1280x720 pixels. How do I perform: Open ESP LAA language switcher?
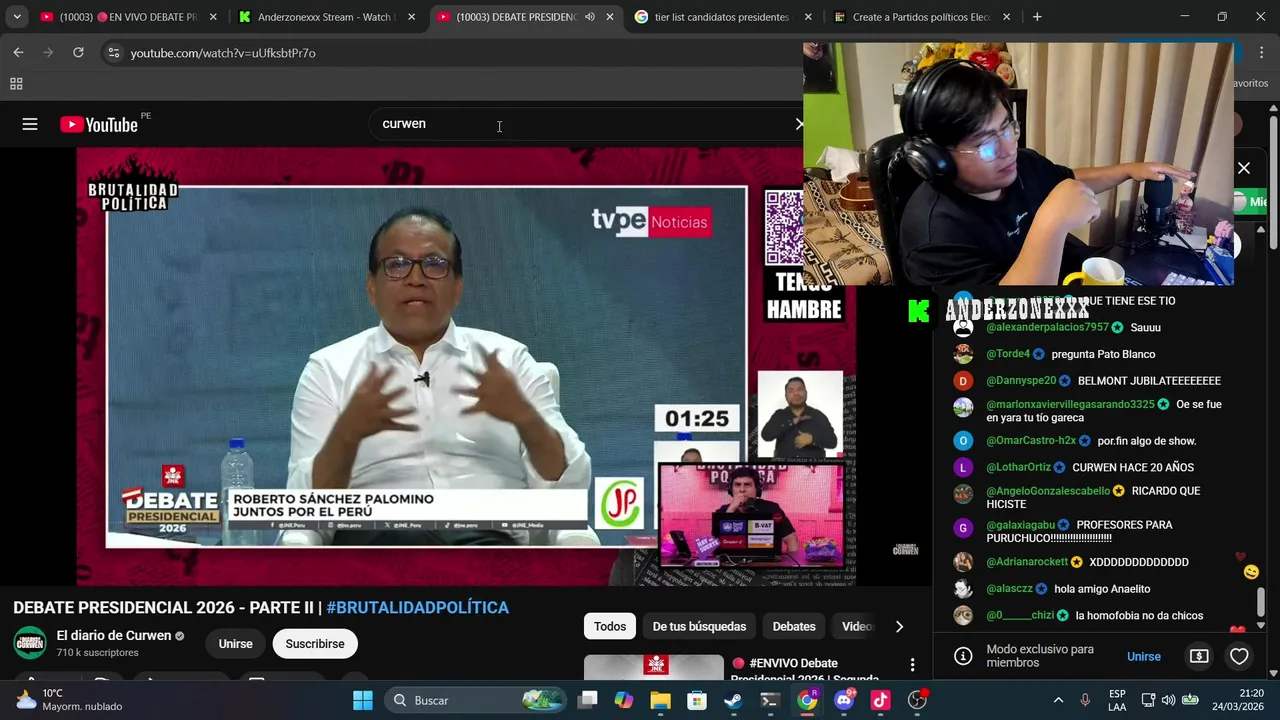pos(1117,700)
